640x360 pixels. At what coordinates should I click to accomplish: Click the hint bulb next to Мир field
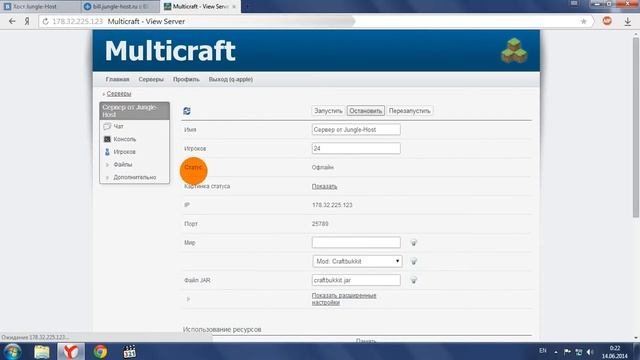tap(413, 242)
